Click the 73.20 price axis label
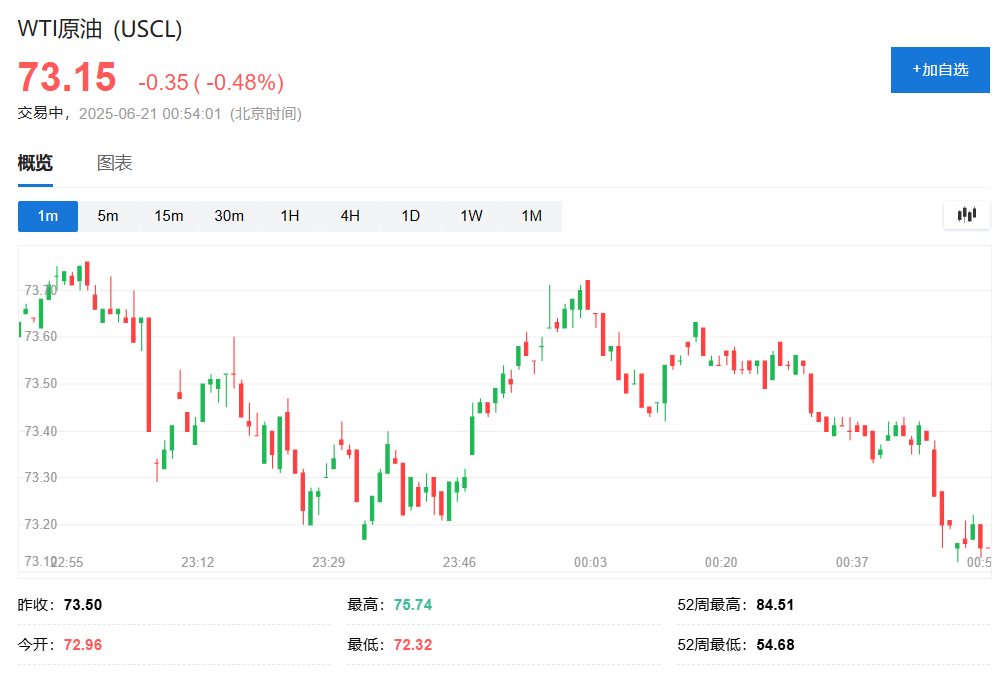 (x=41, y=524)
